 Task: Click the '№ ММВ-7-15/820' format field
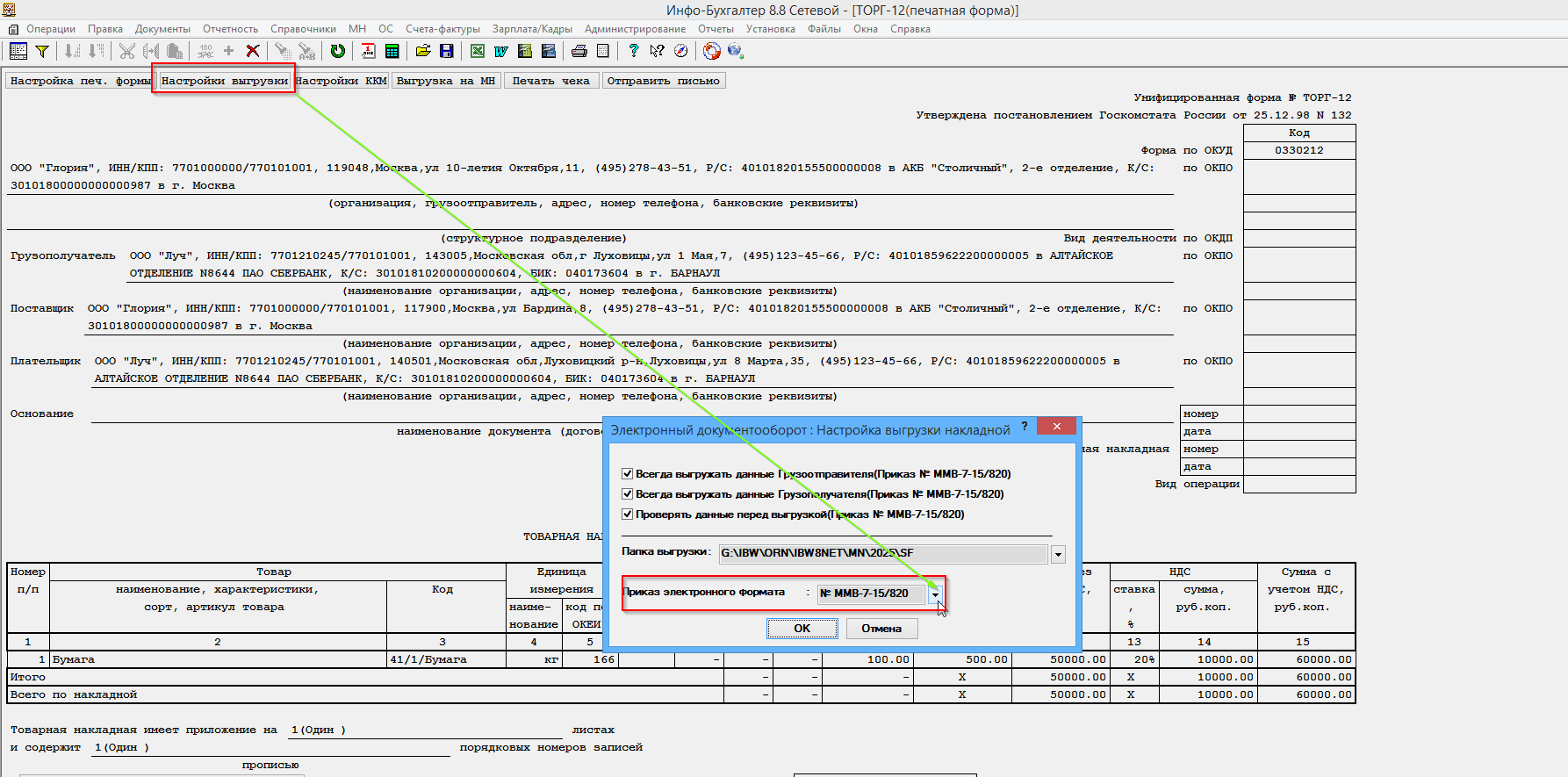point(872,594)
